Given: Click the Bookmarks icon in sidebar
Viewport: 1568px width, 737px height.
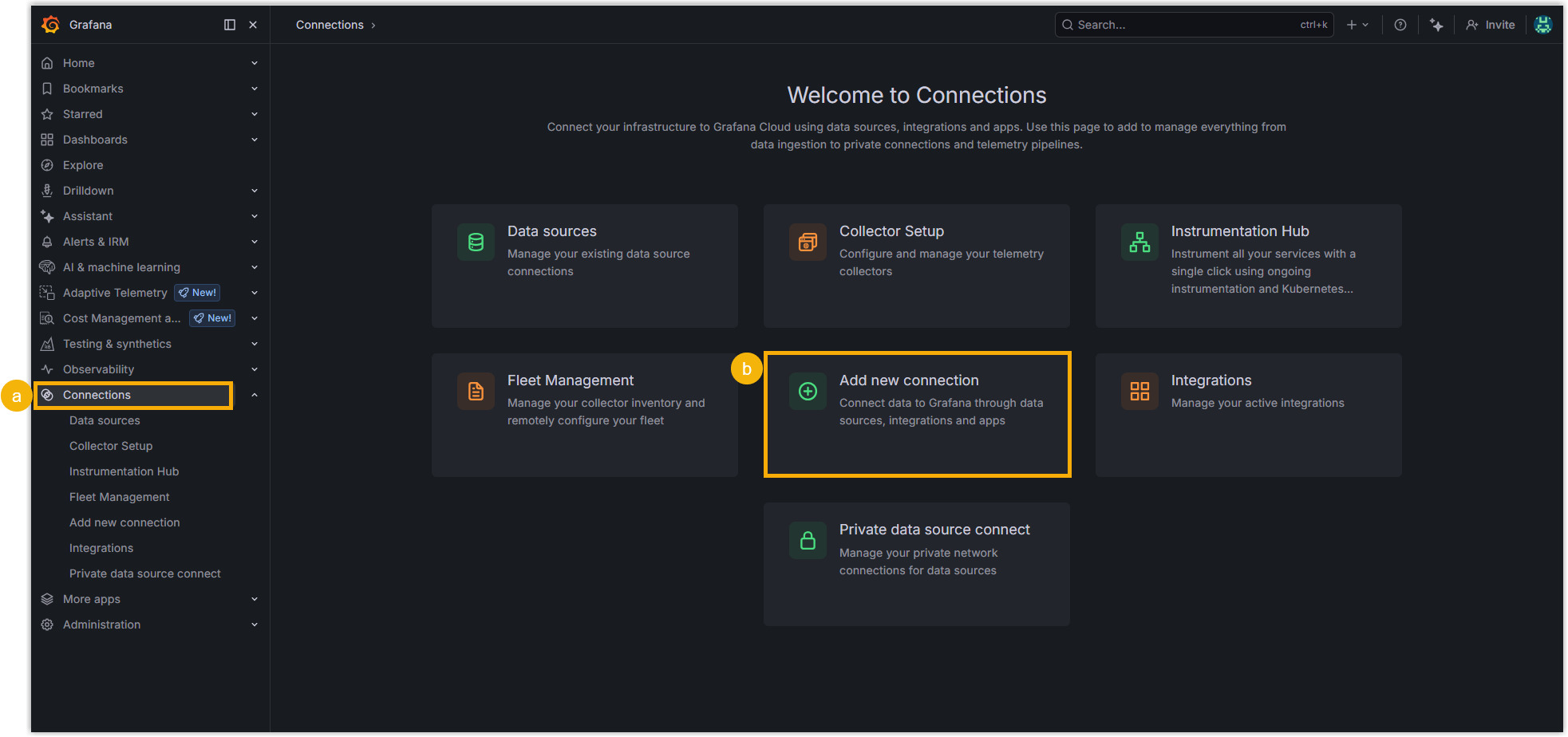Looking at the screenshot, I should [x=47, y=89].
